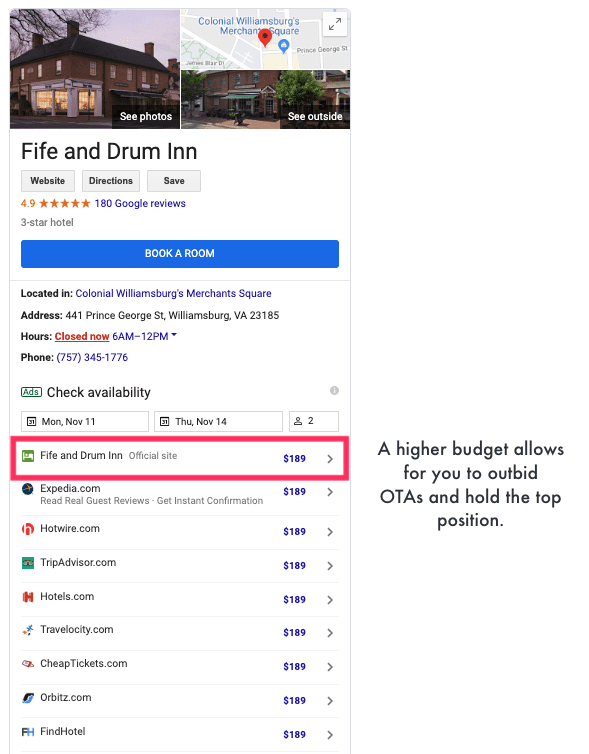This screenshot has width=589, height=754.
Task: Click See photos on the hotel image
Action: [x=146, y=116]
